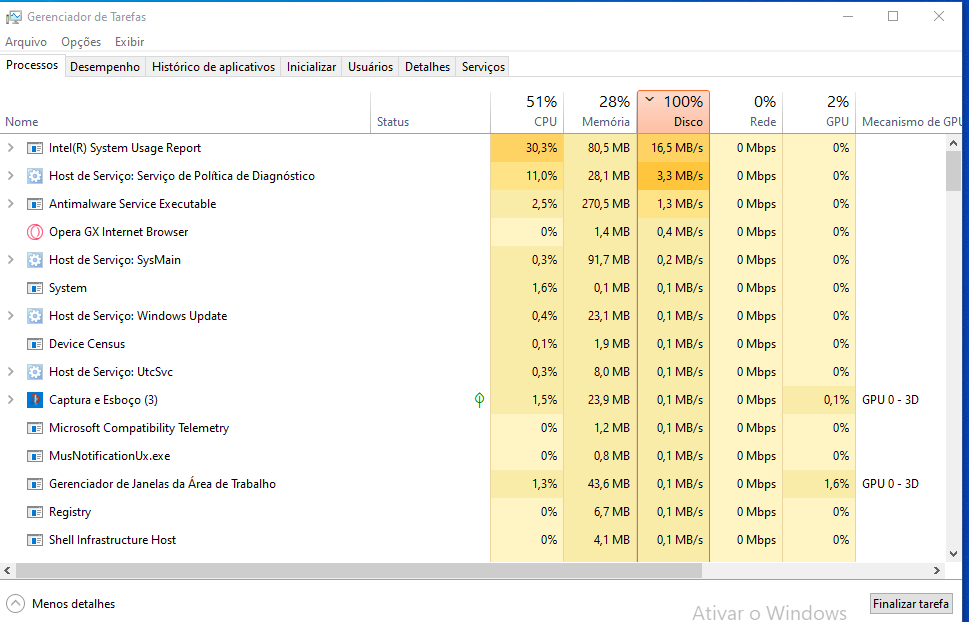Click the 270,5 MB memory value
The image size is (969, 622).
point(606,203)
